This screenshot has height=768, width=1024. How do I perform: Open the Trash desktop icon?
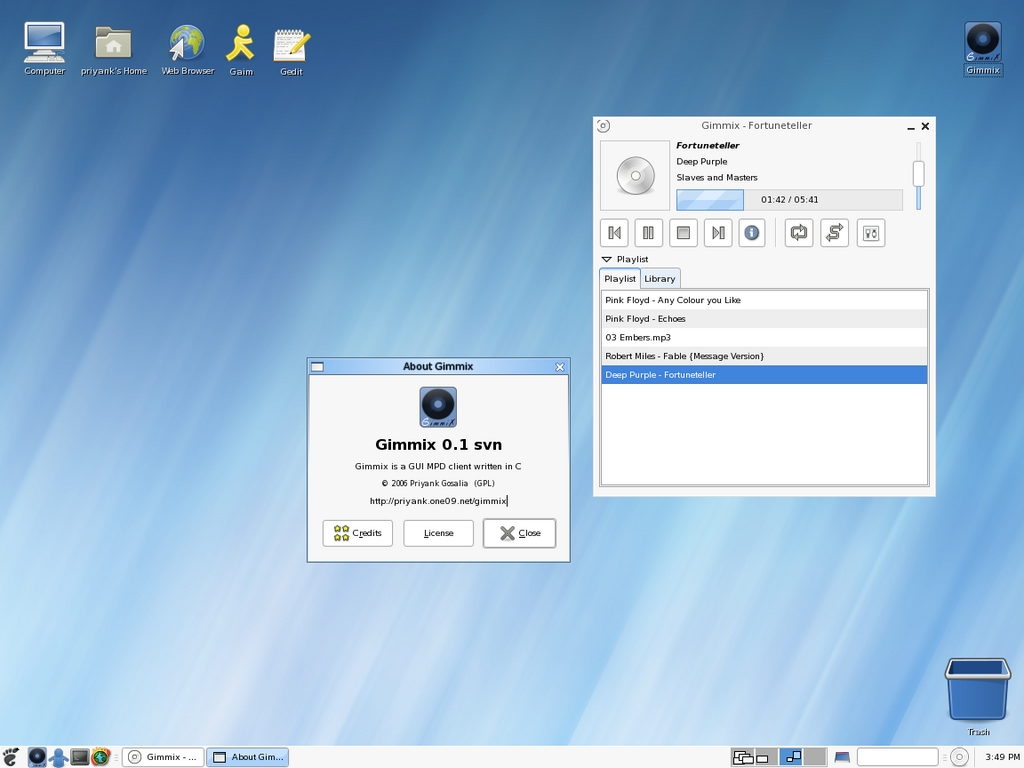click(x=978, y=697)
